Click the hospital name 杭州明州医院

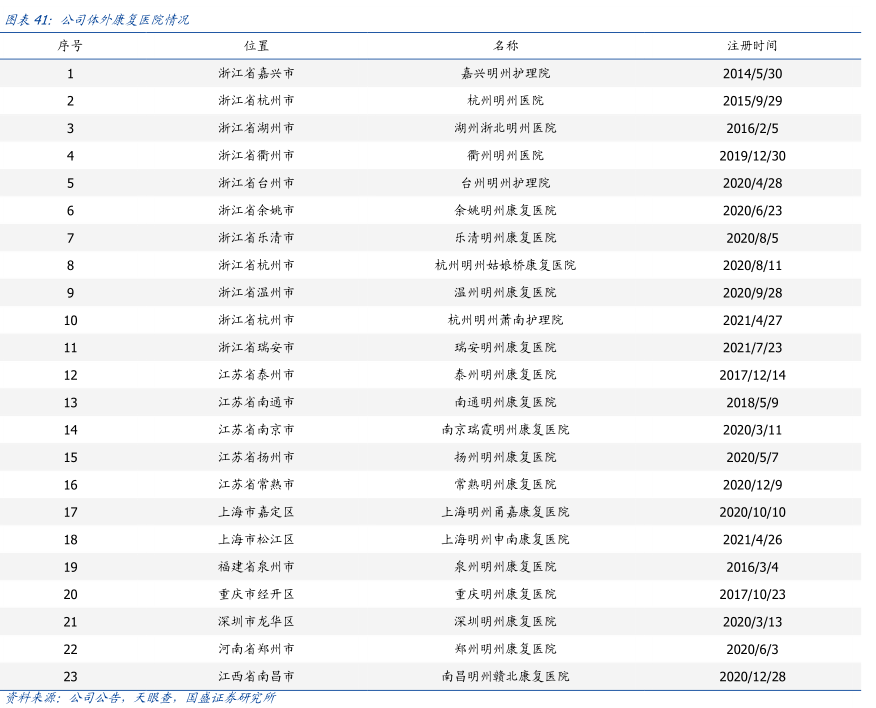point(506,101)
